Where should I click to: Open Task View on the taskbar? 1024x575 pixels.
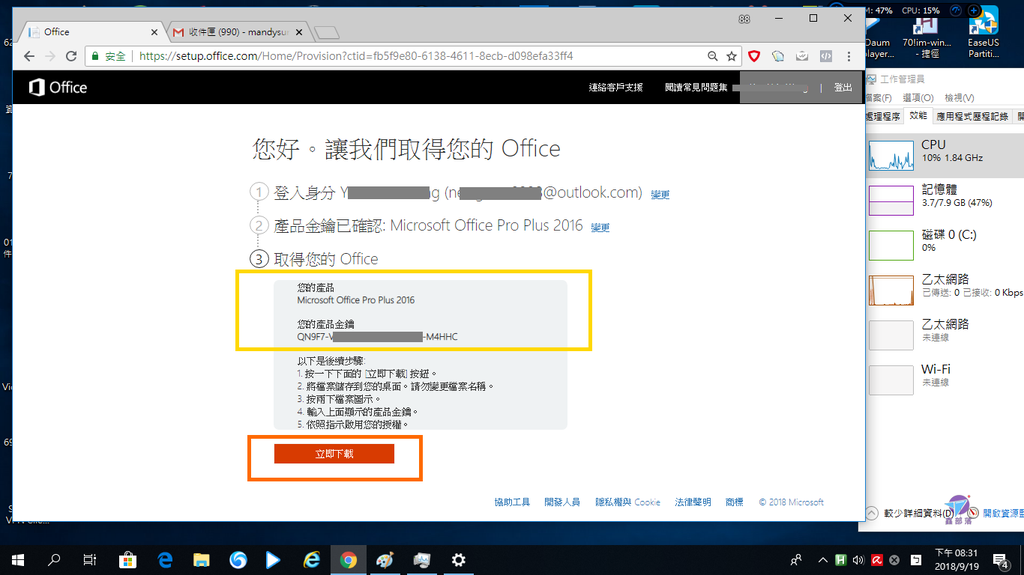tap(90, 560)
